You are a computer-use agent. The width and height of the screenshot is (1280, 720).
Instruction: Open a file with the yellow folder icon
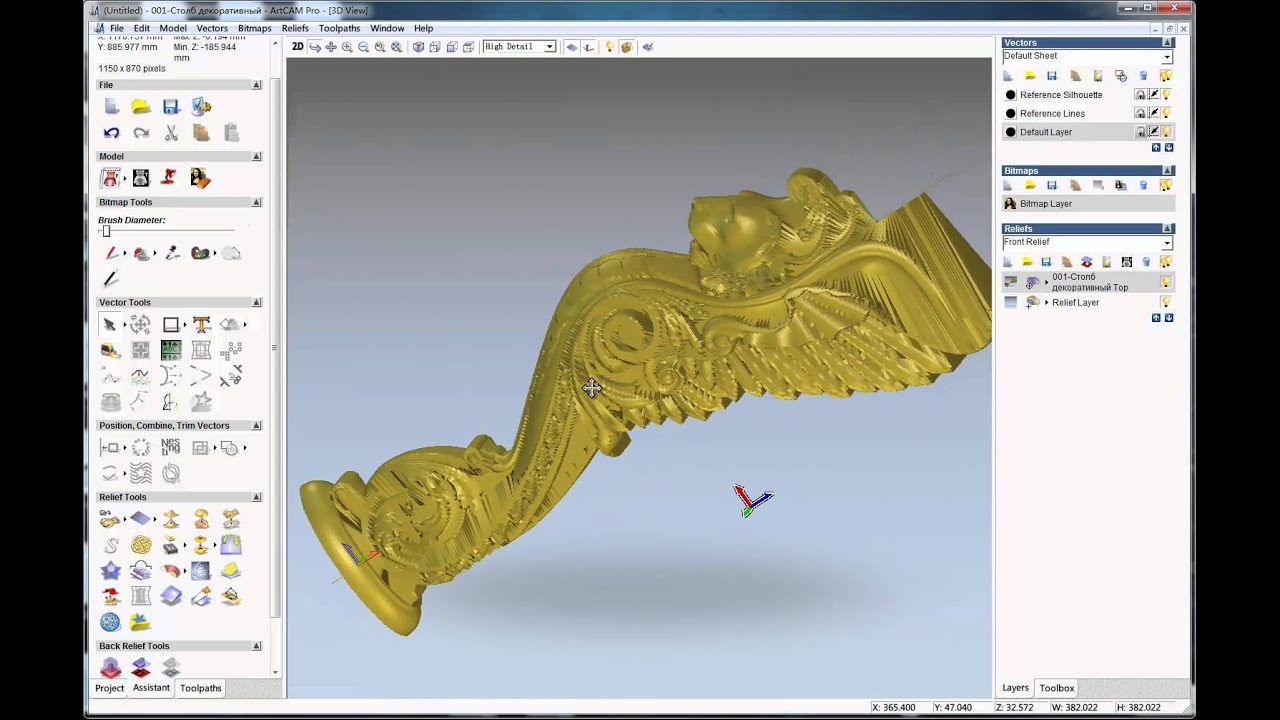(x=141, y=107)
